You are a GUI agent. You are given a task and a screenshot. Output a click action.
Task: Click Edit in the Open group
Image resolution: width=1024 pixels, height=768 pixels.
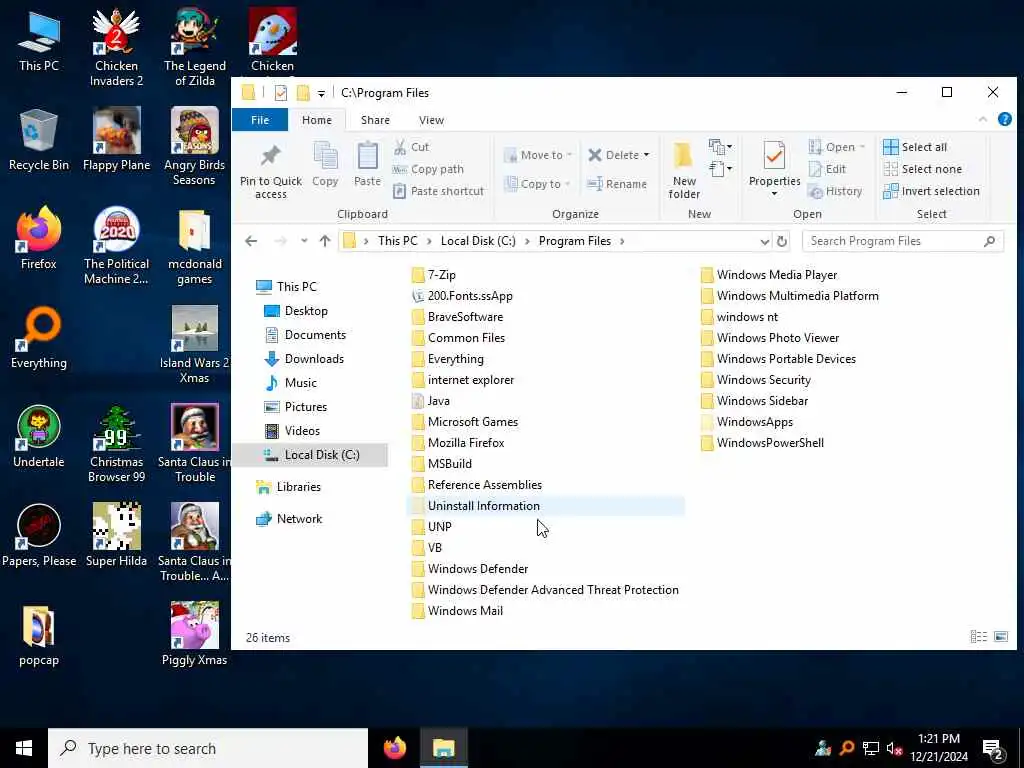click(x=827, y=169)
